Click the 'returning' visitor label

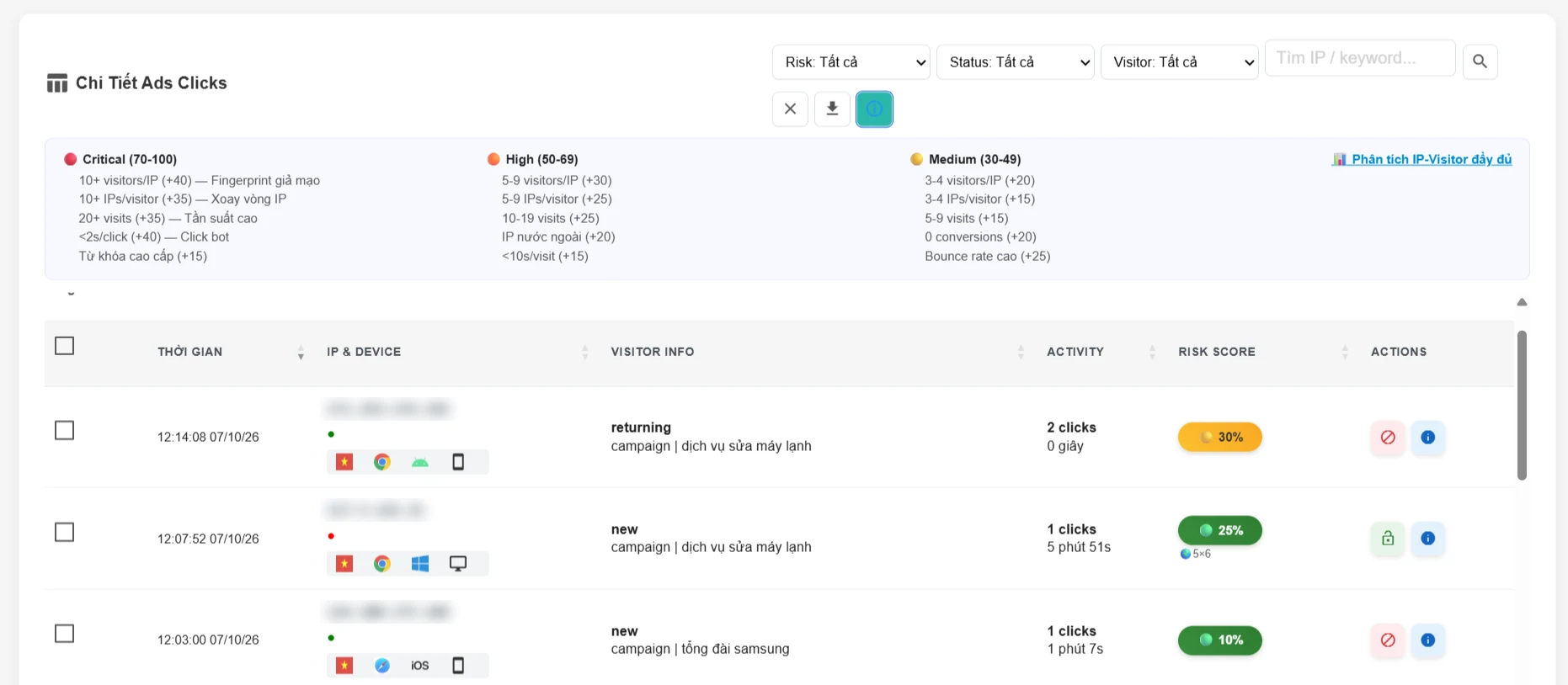coord(641,427)
